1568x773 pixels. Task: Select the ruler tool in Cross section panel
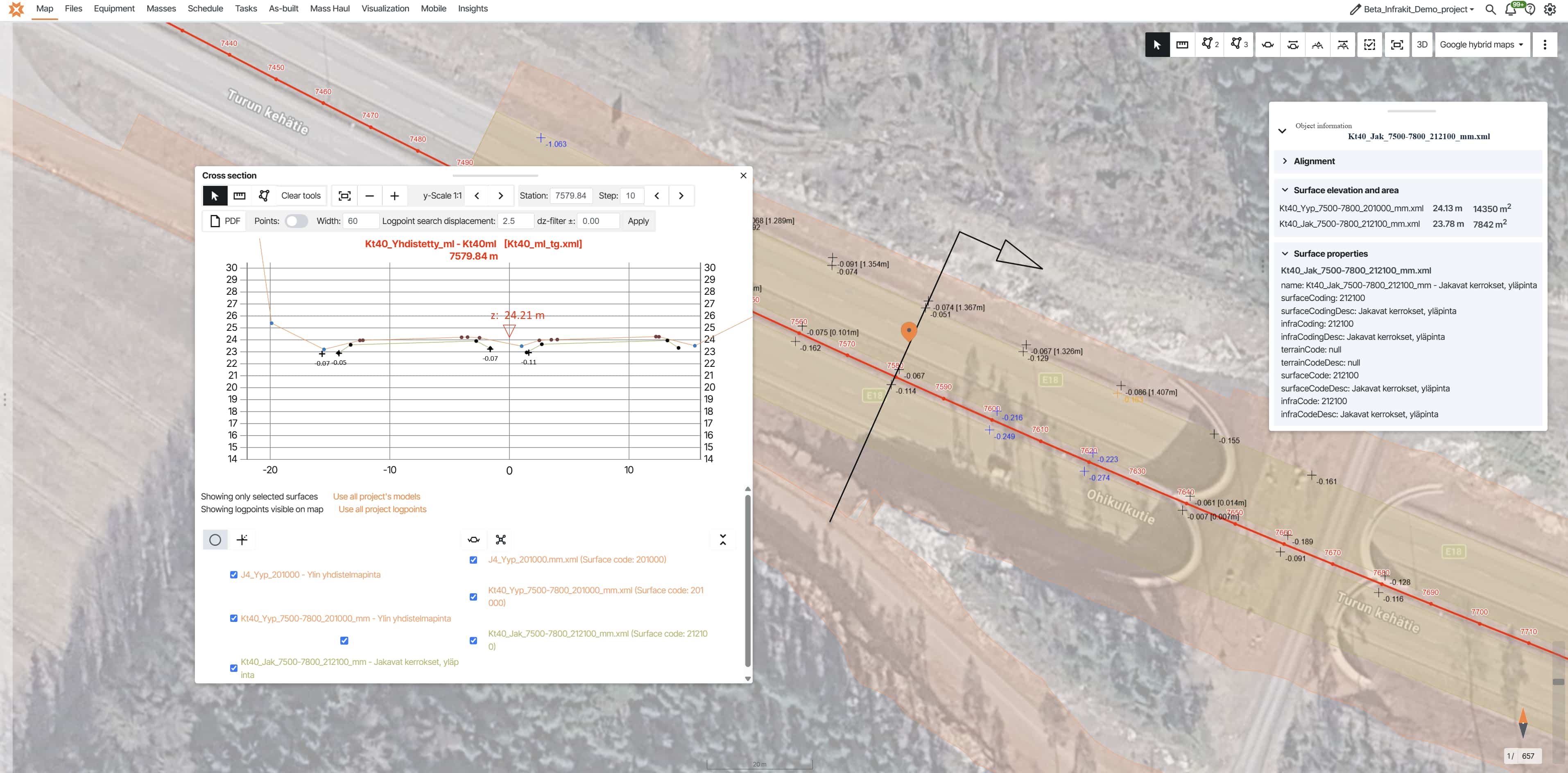click(x=239, y=195)
